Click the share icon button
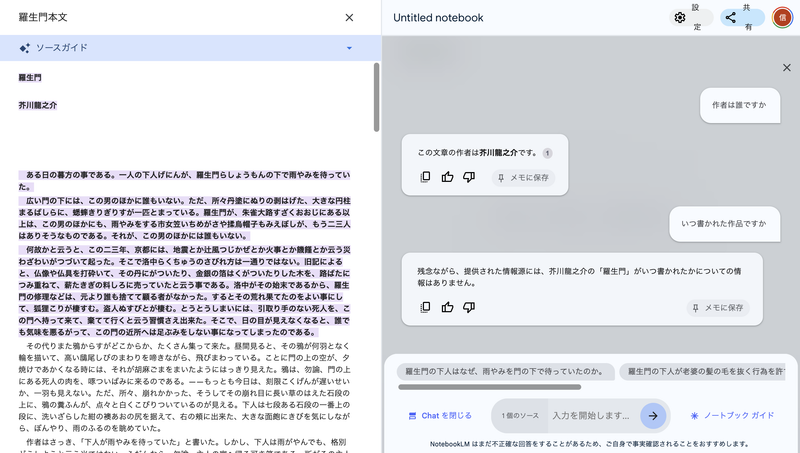This screenshot has width=800, height=453. 731,17
